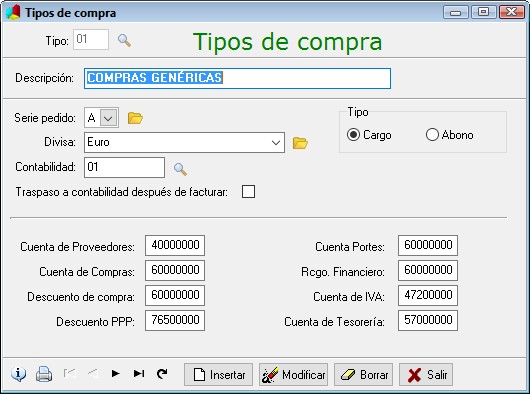The image size is (530, 394).
Task: Expand the Serie pedido dropdown
Action: click(108, 118)
